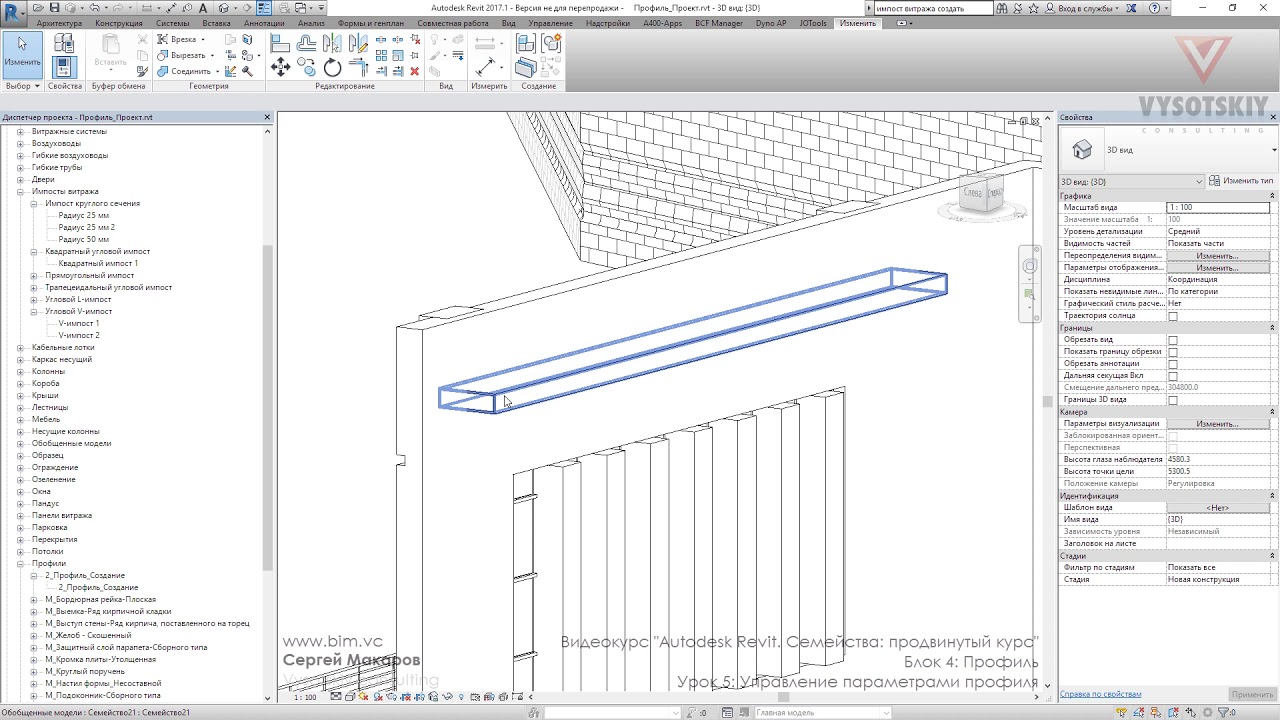Collapse the Импосты витража tree node

click(20, 192)
